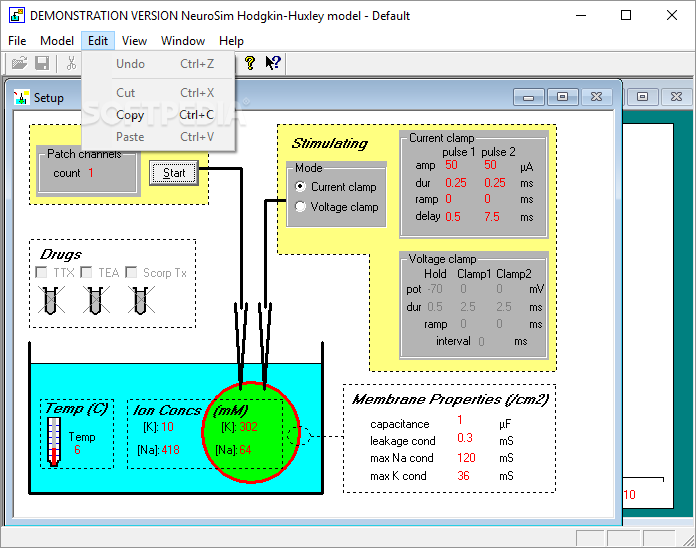This screenshot has width=696, height=548.
Task: Open the Help menu
Action: [x=231, y=41]
